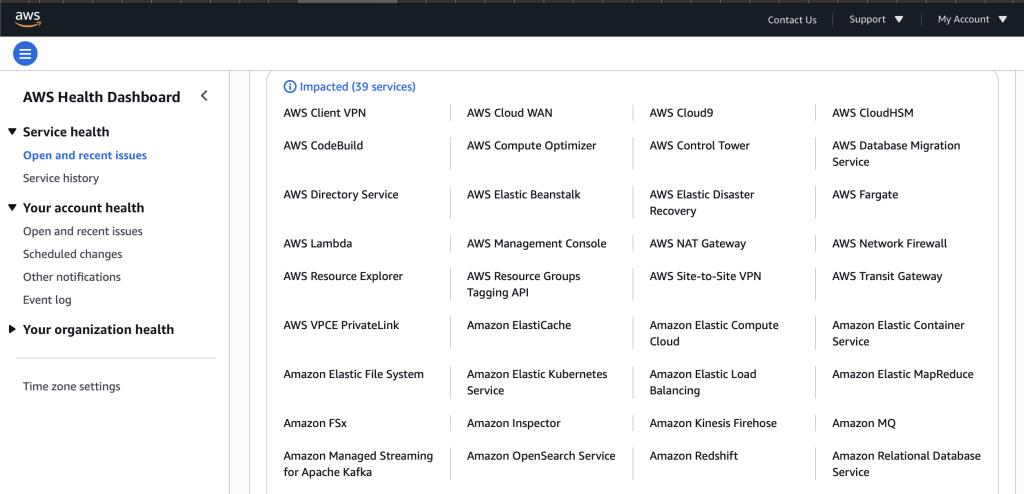Click AWS Resource Explorer
Screen dimensions: 1024x494
coord(343,276)
